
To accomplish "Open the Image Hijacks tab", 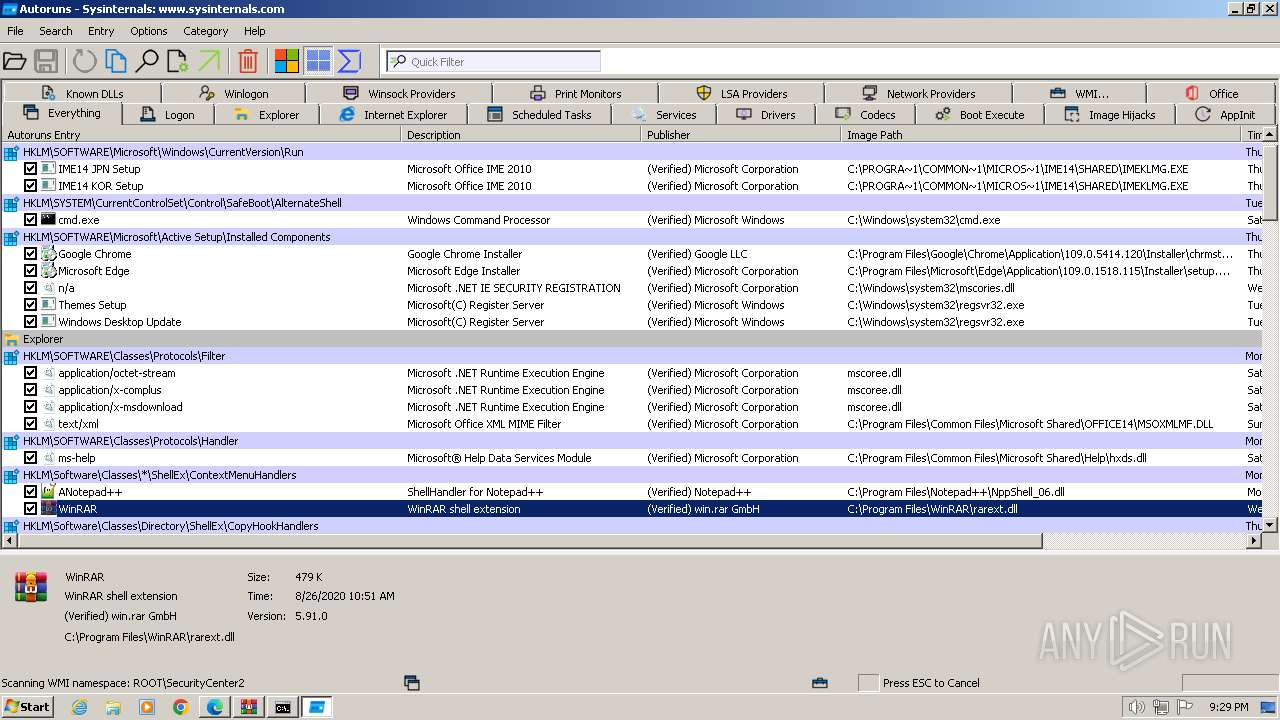I will 1109,115.
